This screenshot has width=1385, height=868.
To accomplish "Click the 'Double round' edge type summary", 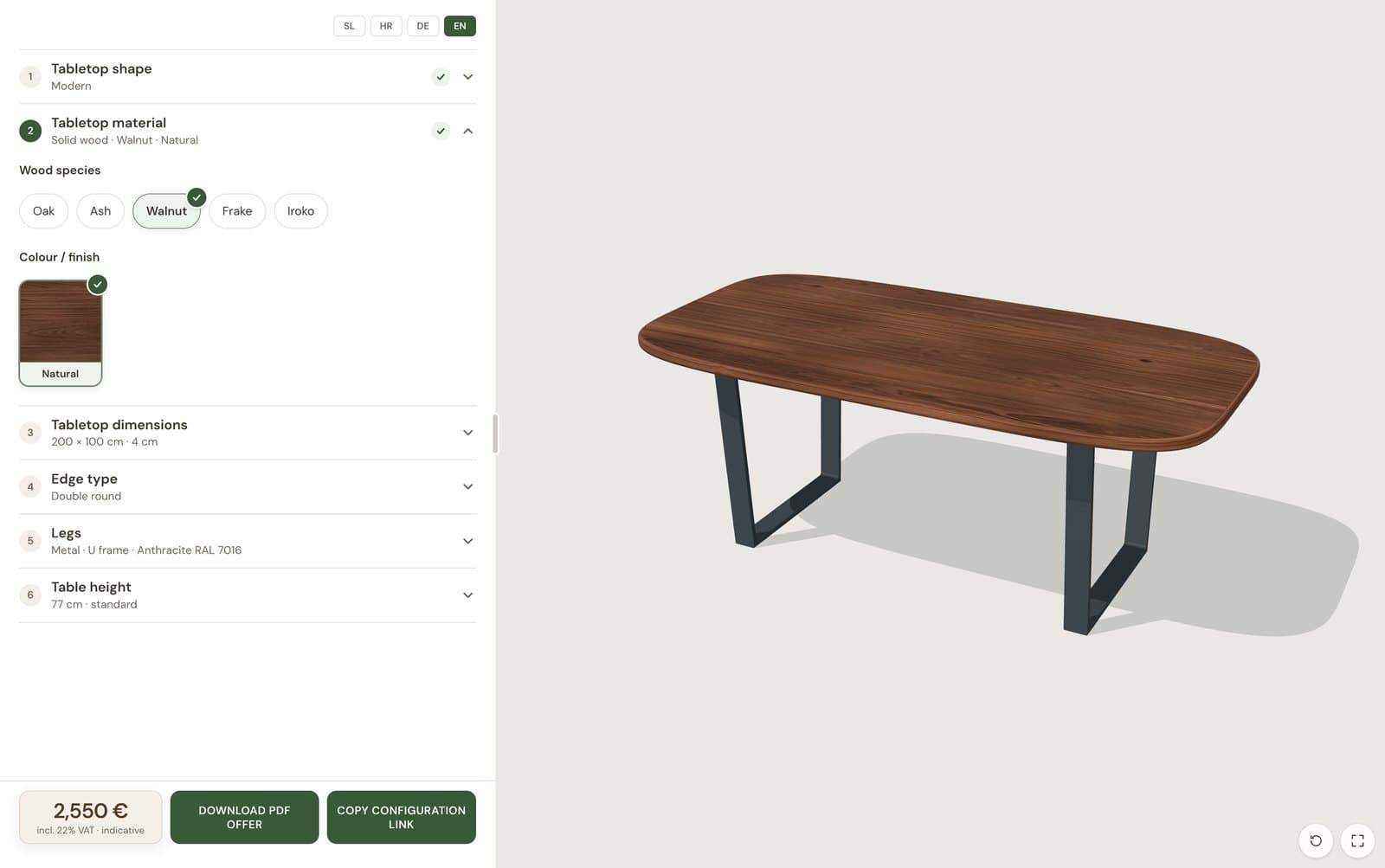I will click(x=86, y=496).
